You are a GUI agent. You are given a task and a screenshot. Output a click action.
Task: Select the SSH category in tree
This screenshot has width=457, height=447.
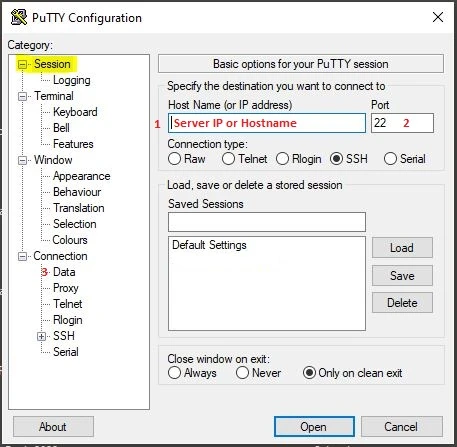(64, 336)
